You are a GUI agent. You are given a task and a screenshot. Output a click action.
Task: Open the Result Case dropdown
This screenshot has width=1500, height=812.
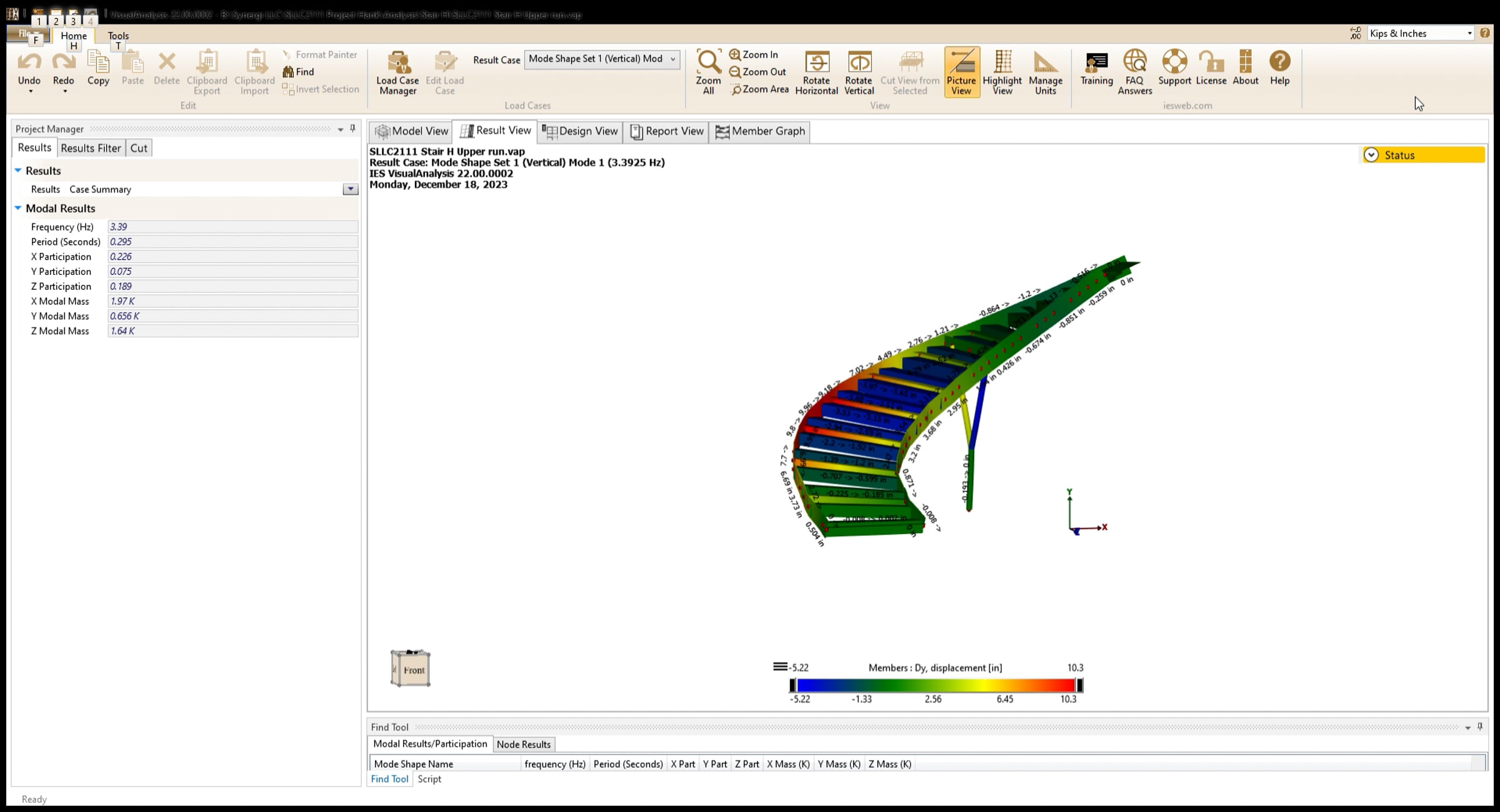click(672, 59)
